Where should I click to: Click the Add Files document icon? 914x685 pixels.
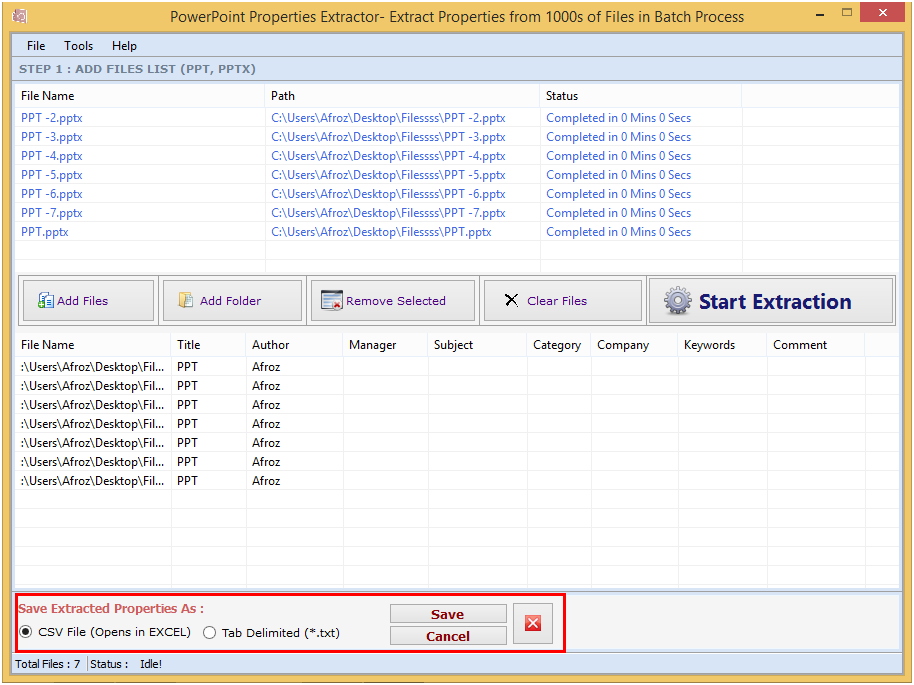tap(45, 300)
